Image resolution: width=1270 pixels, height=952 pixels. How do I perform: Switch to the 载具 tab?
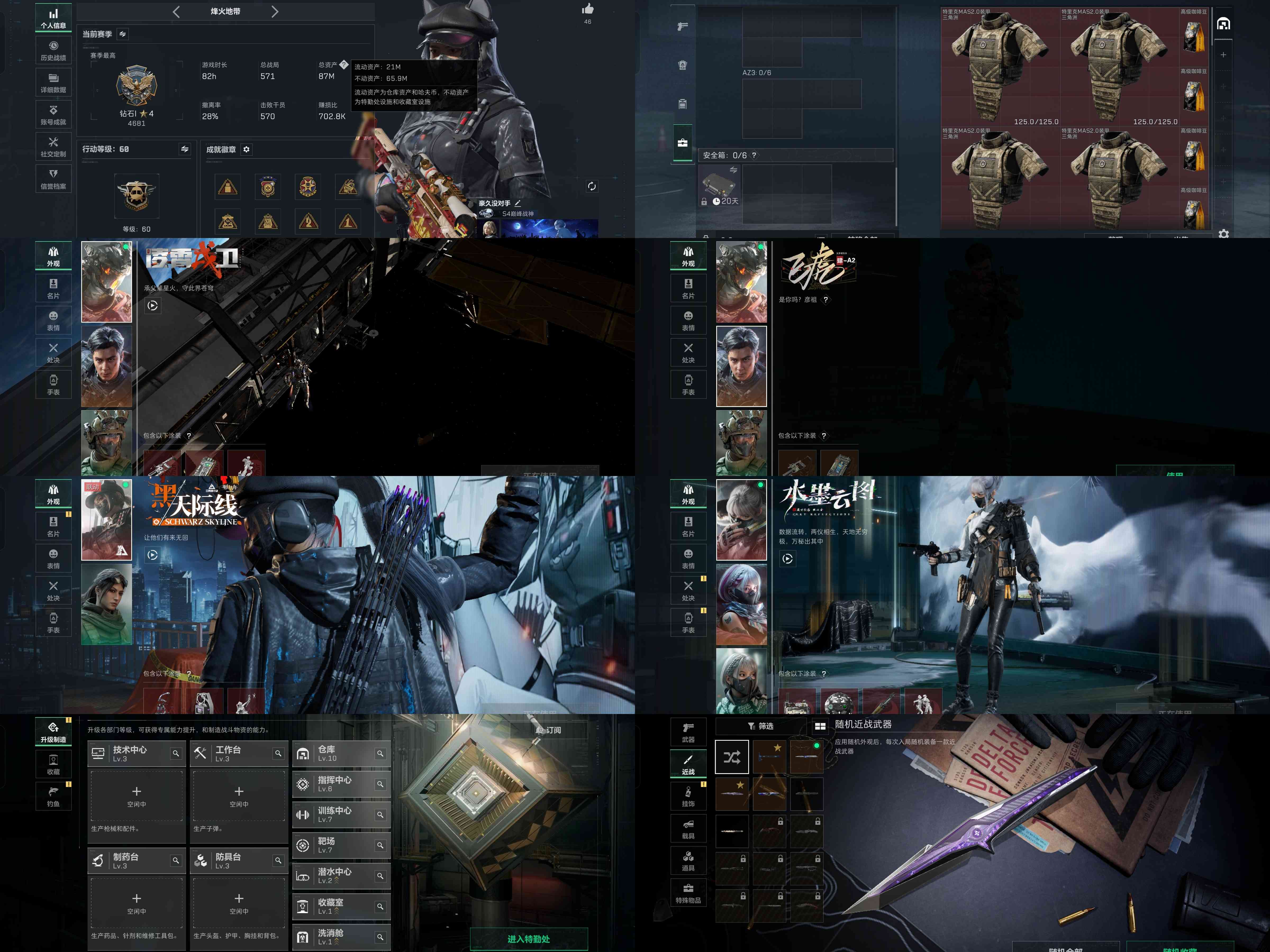[688, 829]
